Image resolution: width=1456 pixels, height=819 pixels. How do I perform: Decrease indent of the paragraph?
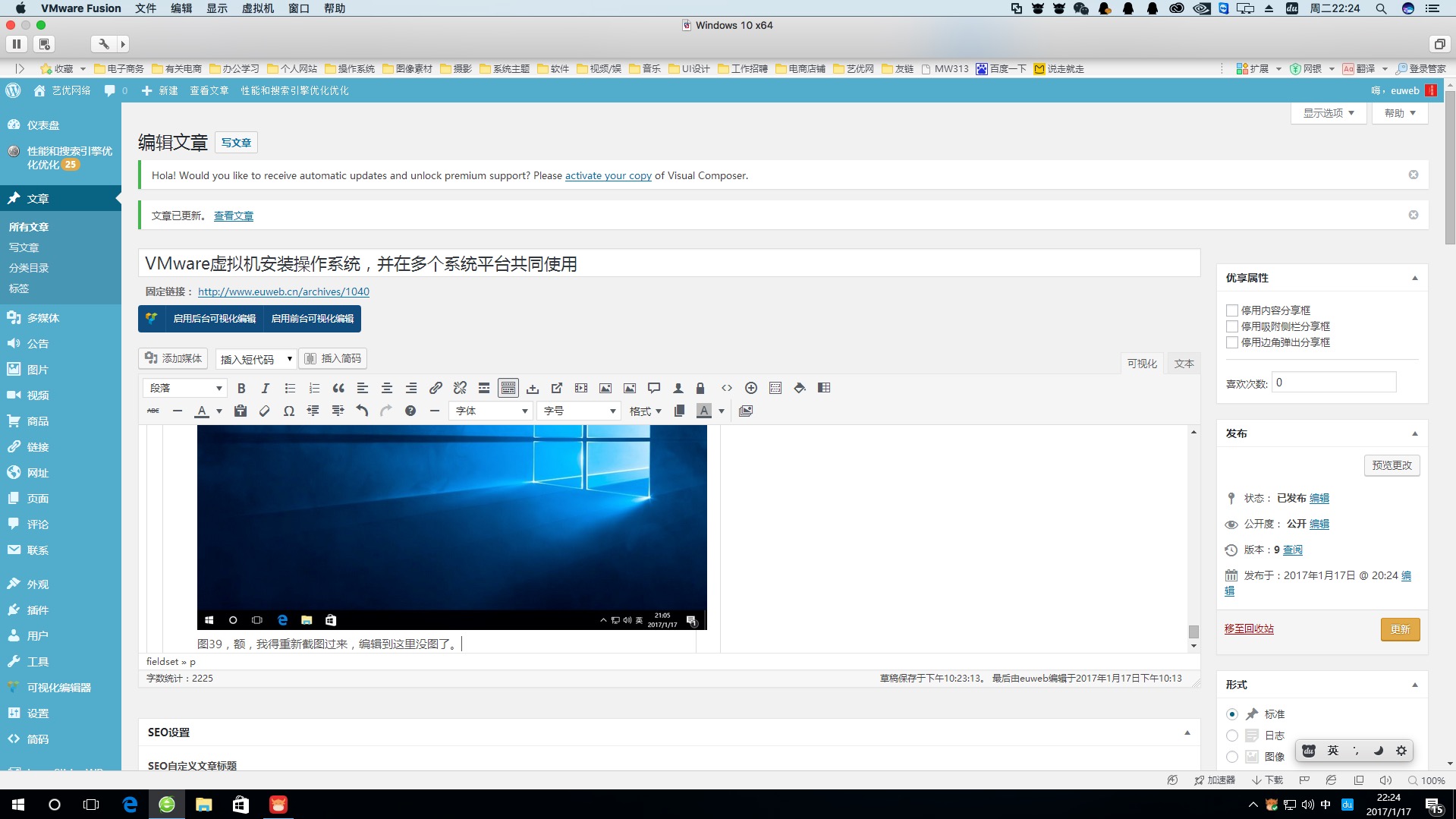[x=313, y=411]
